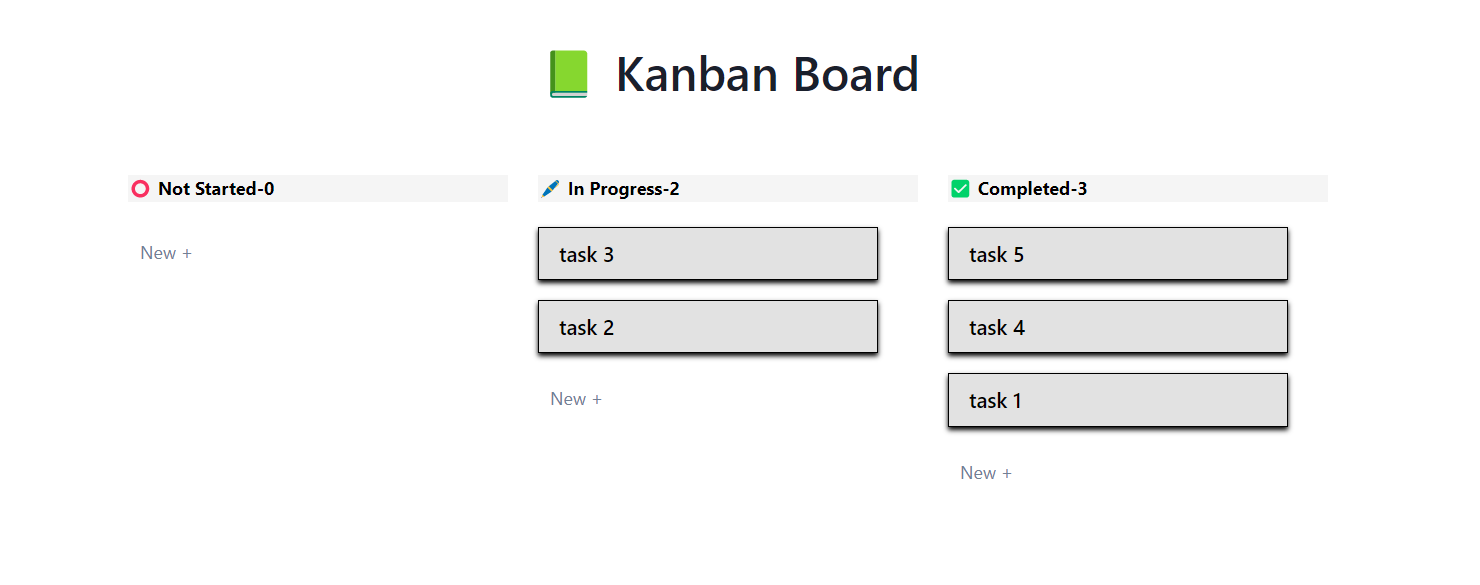Click the plus sign in In Progress column
This screenshot has width=1480, height=585.
pos(596,398)
